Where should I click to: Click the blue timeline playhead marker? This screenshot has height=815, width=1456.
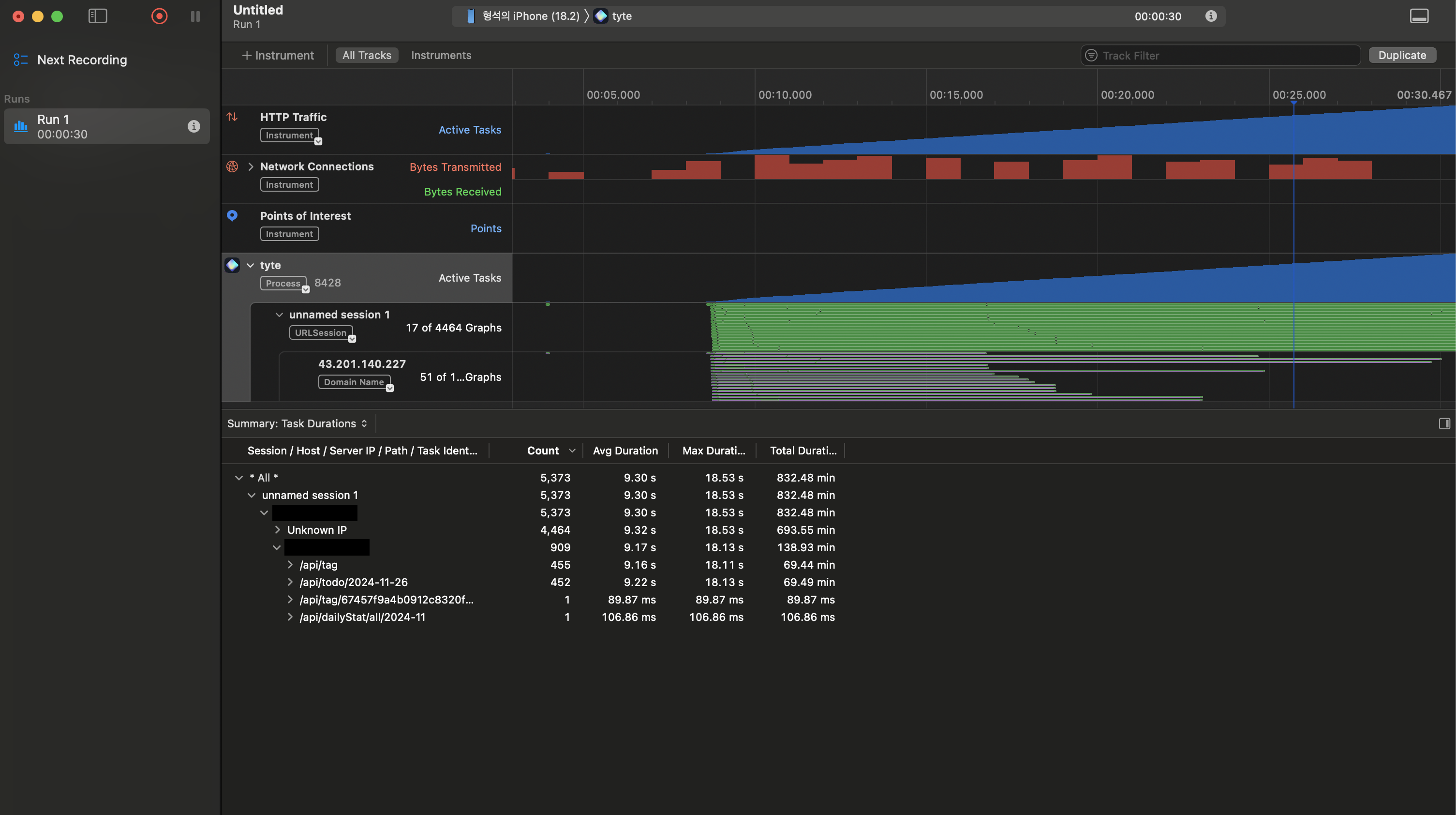click(1293, 103)
